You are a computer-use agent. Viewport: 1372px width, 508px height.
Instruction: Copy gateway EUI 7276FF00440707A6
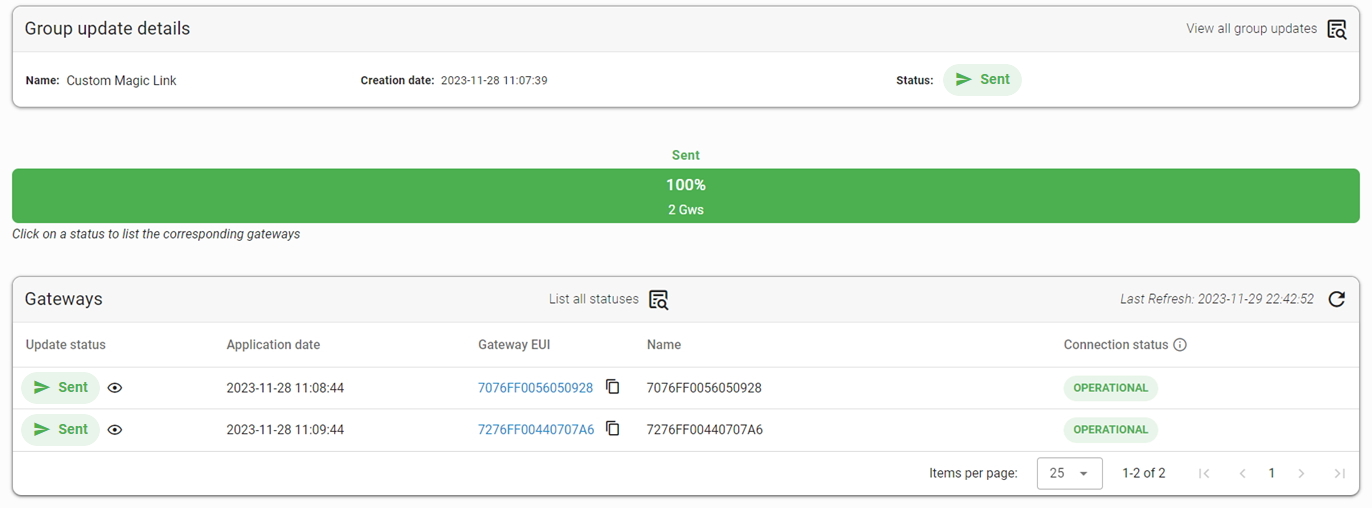click(x=613, y=429)
